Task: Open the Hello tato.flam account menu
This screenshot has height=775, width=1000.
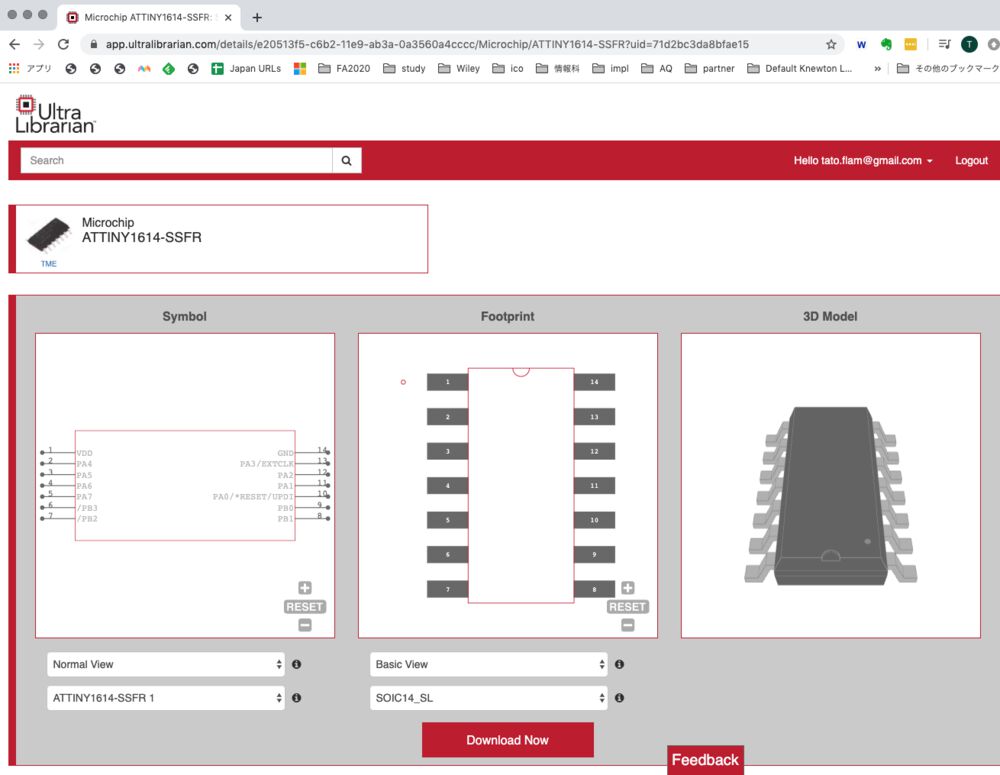Action: pos(863,160)
